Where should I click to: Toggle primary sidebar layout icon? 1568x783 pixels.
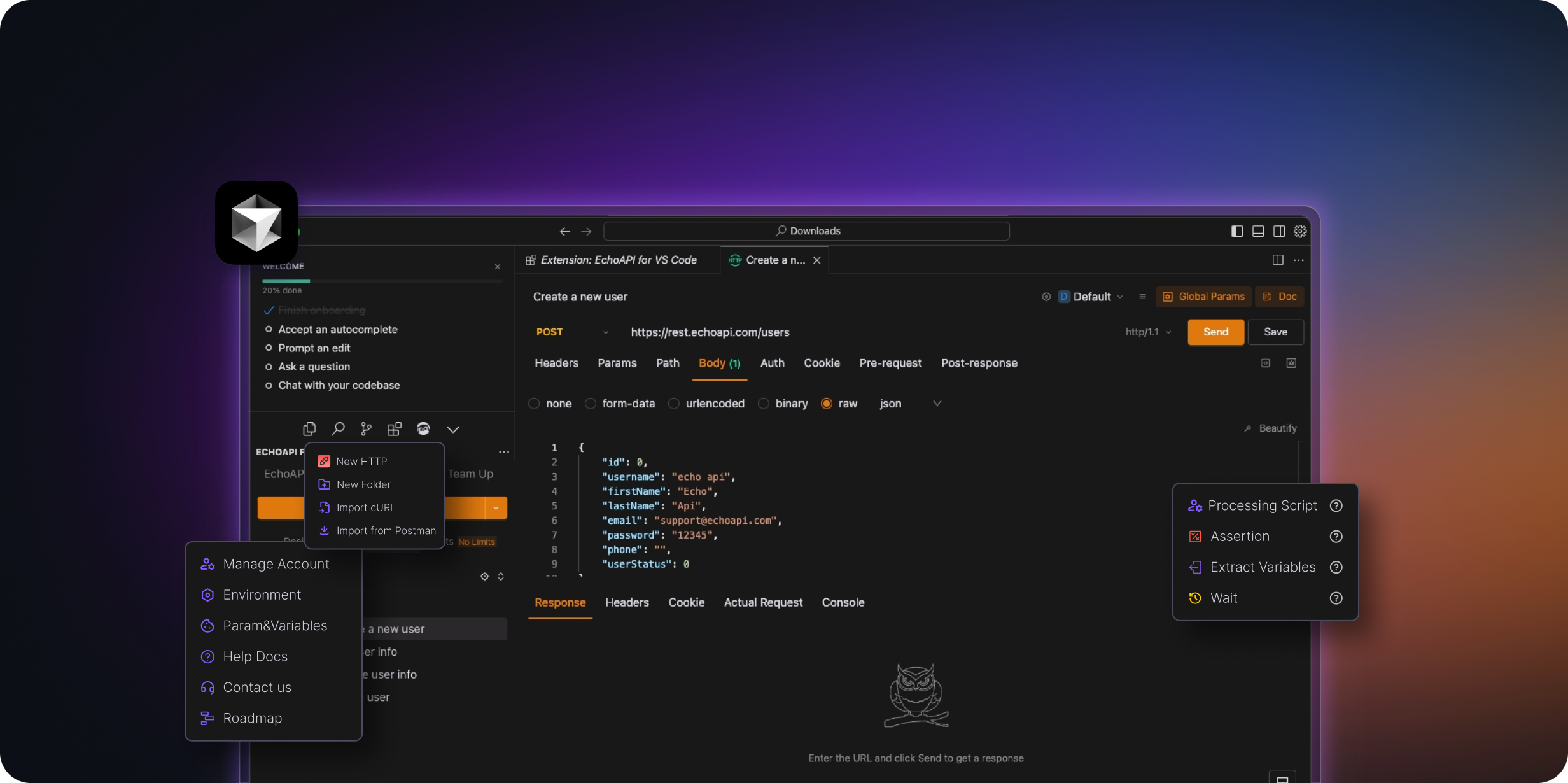[1237, 231]
